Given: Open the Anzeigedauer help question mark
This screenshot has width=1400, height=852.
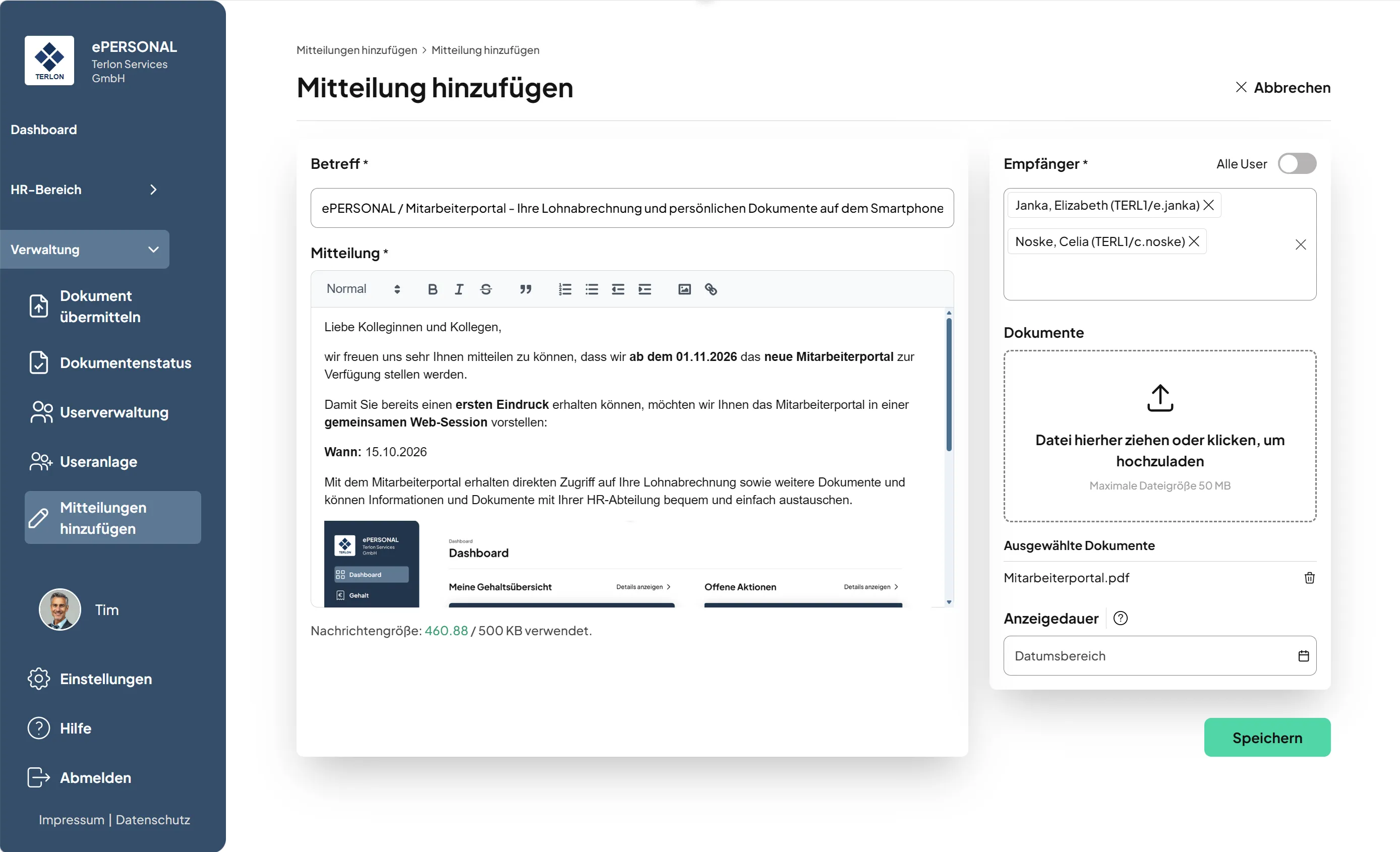Looking at the screenshot, I should [1121, 618].
